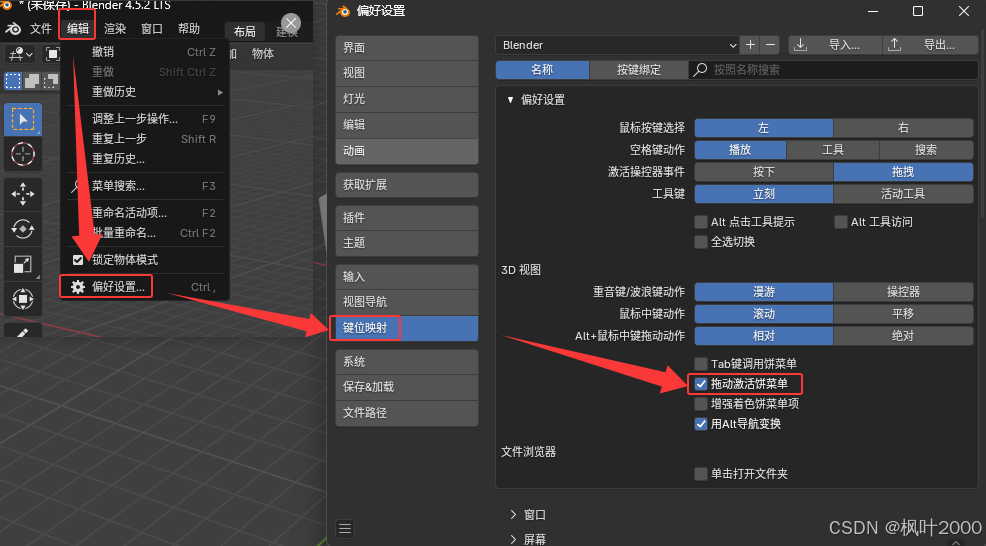
Task: Enable the Alt 工具访问 checkbox
Action: 841,221
